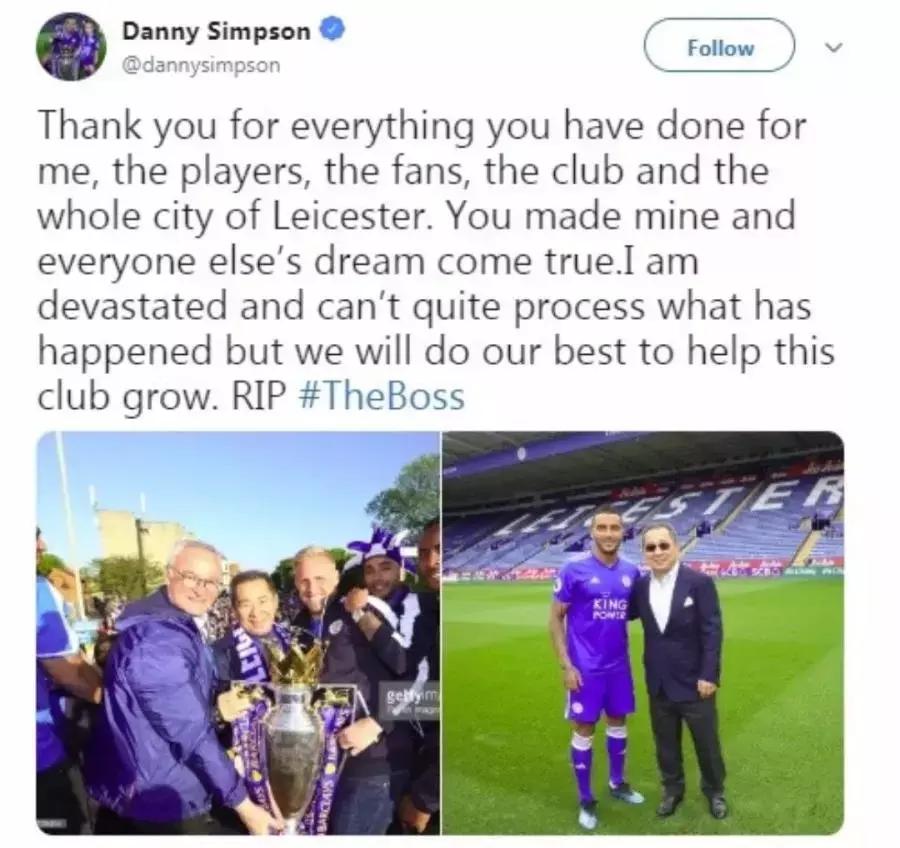Open the @dannysimpson handle link

point(201,65)
